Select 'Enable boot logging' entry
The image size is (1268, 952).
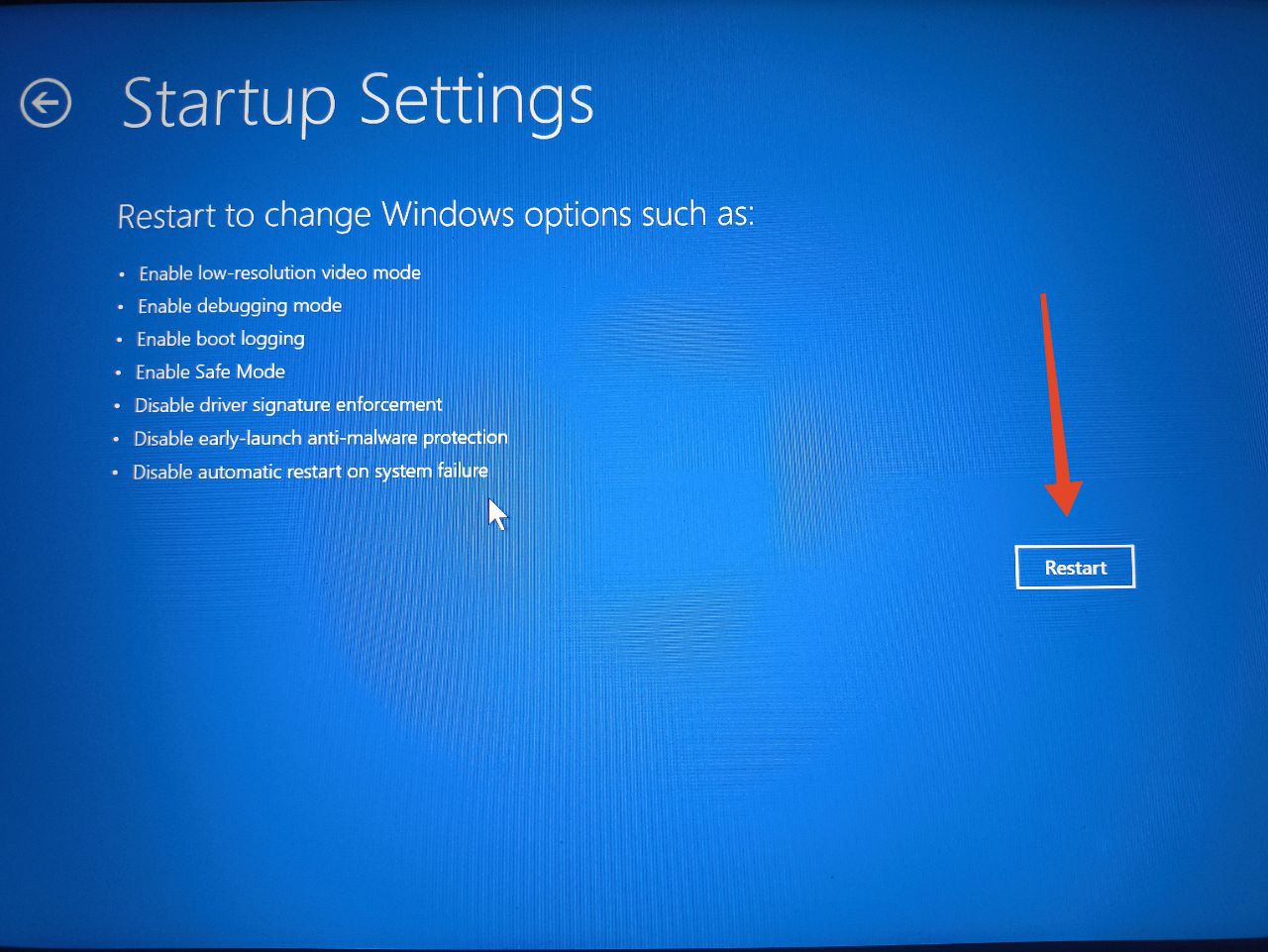click(220, 339)
